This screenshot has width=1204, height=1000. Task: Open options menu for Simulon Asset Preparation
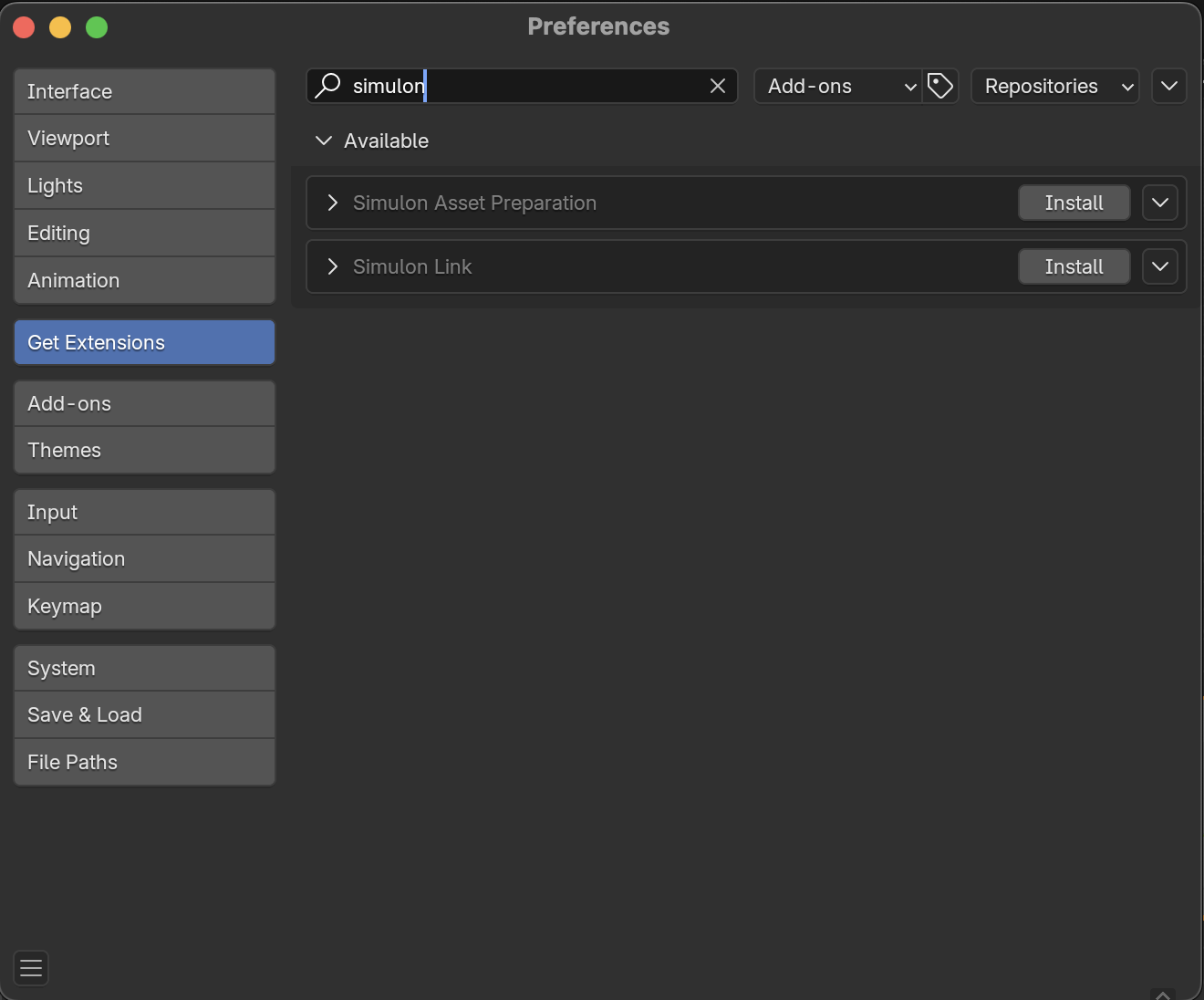click(x=1159, y=203)
